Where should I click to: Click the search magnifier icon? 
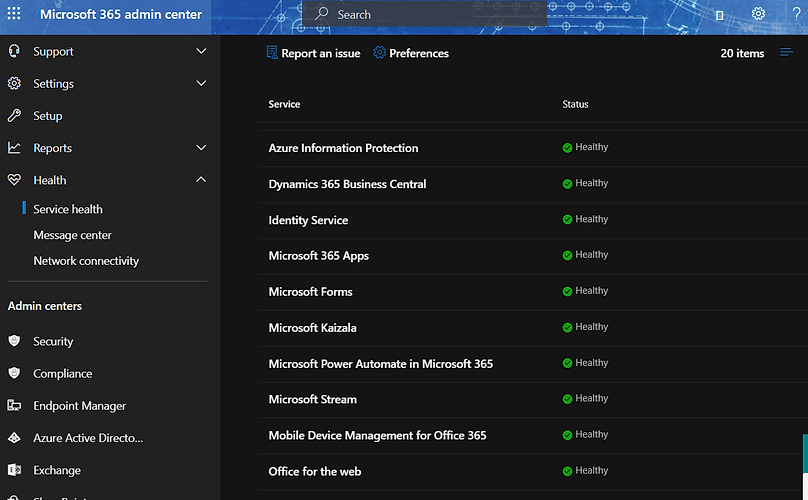(x=322, y=13)
